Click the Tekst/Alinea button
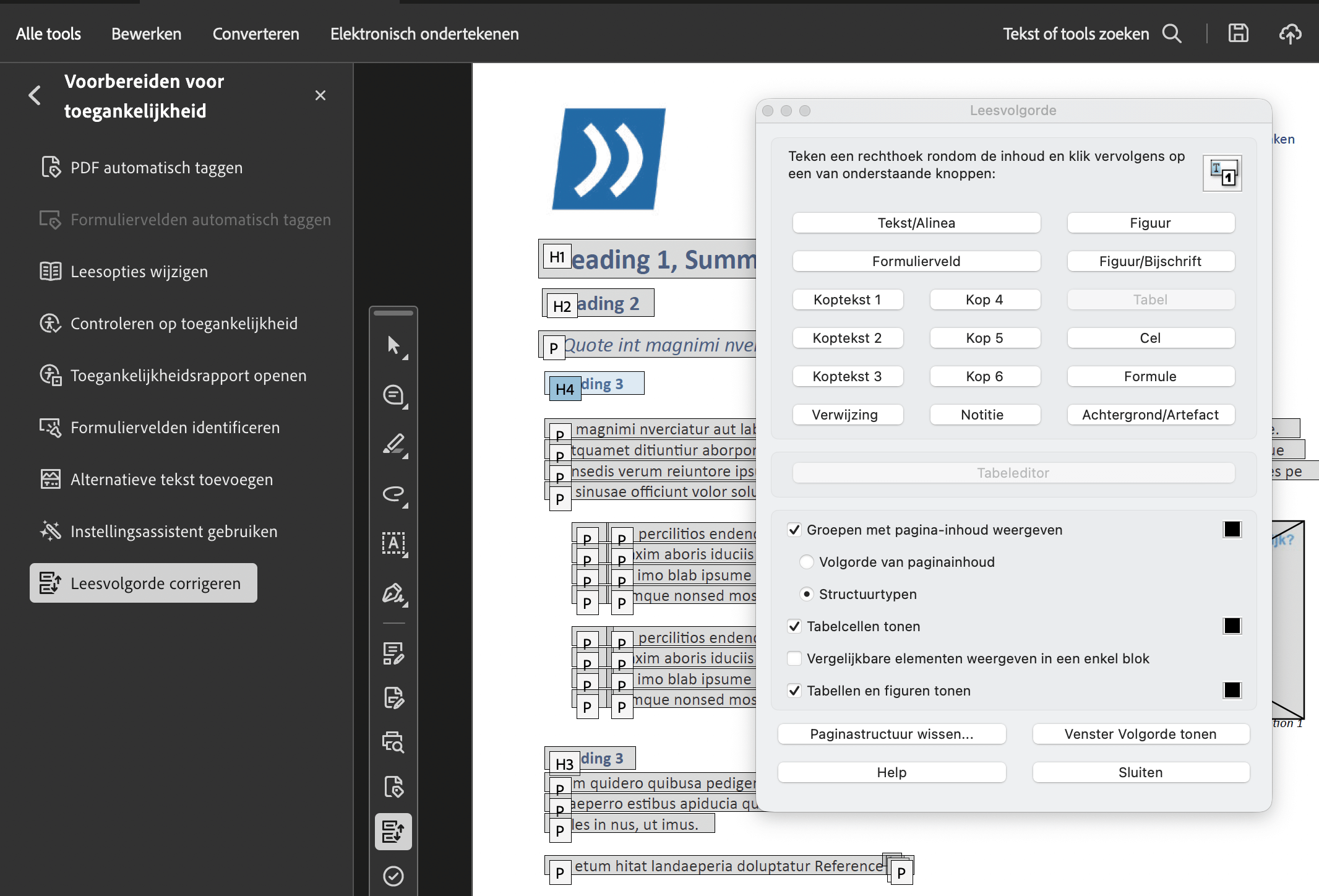The width and height of the screenshot is (1319, 896). 916,223
